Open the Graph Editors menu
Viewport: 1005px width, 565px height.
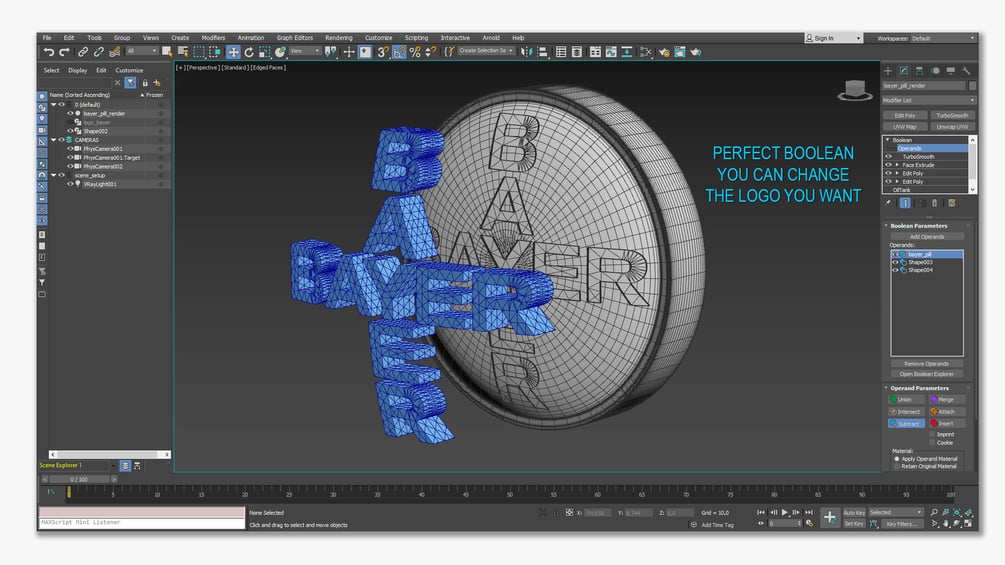coord(295,38)
